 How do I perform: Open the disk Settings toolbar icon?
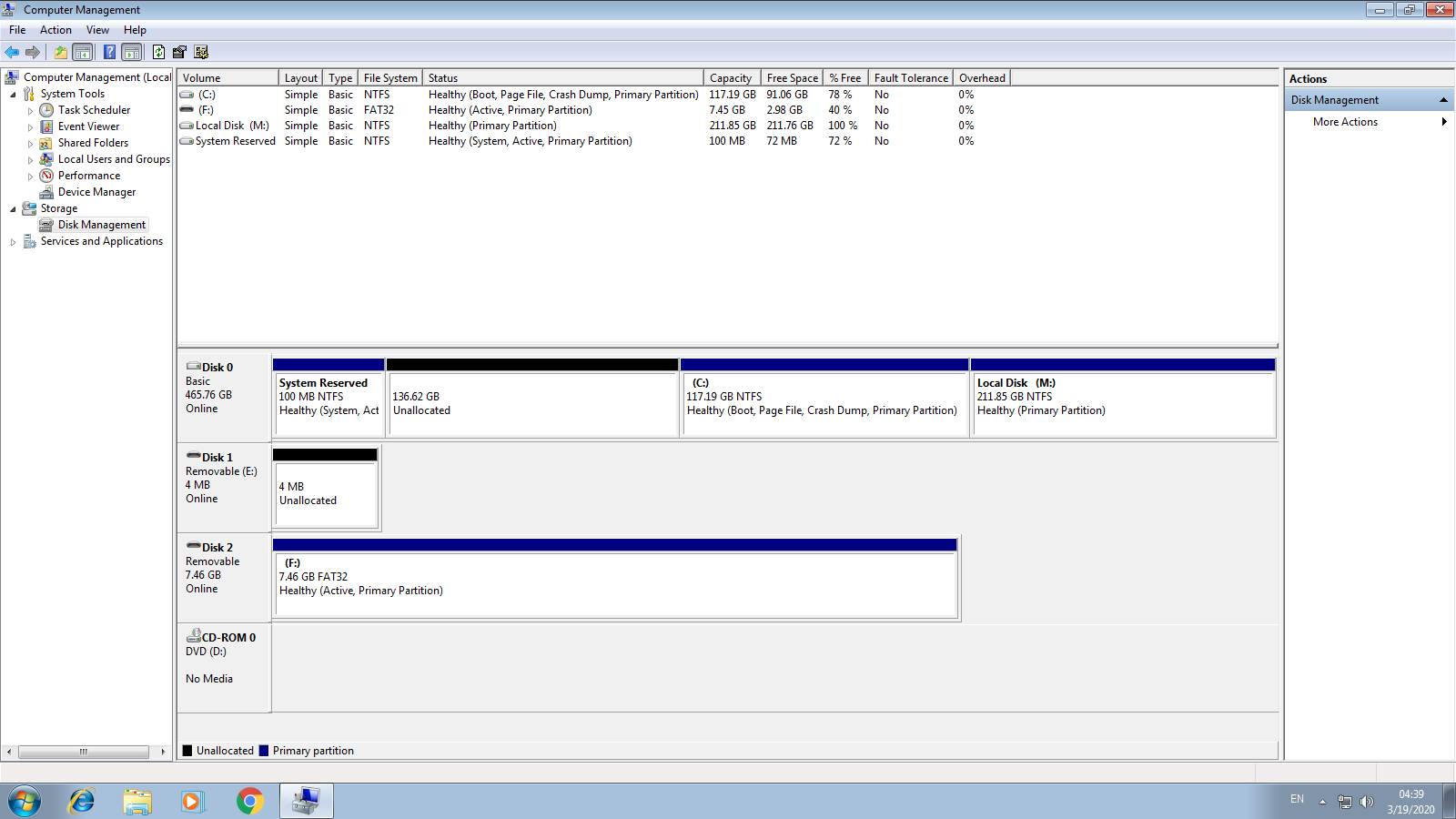tap(201, 52)
